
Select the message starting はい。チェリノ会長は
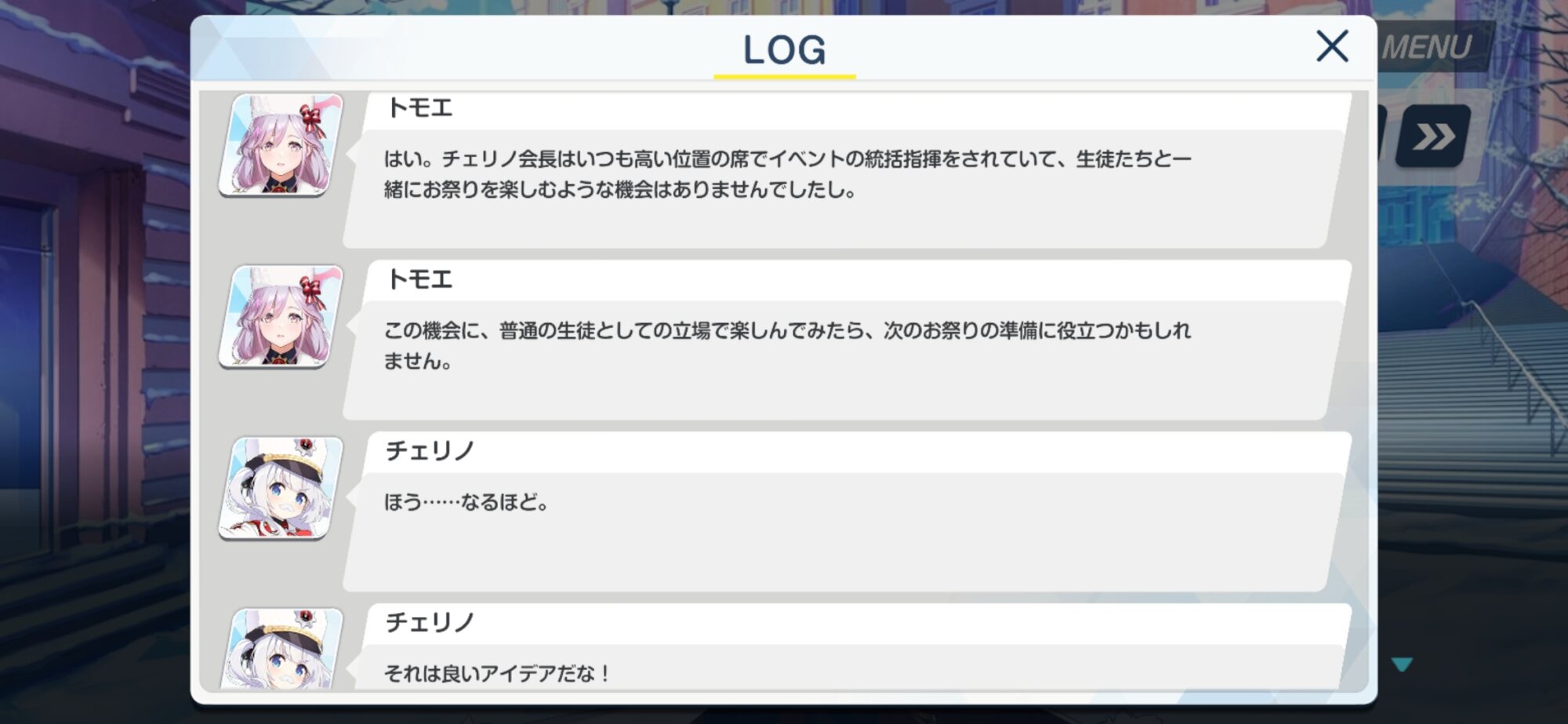coord(787,174)
